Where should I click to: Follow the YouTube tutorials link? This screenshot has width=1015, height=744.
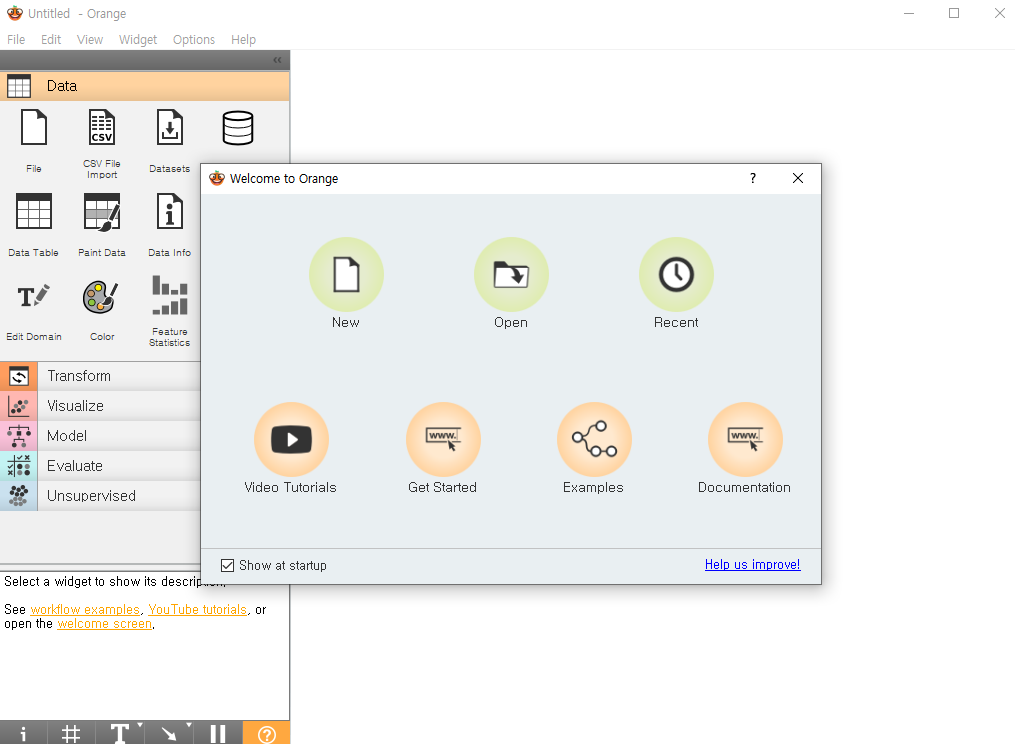pos(197,609)
